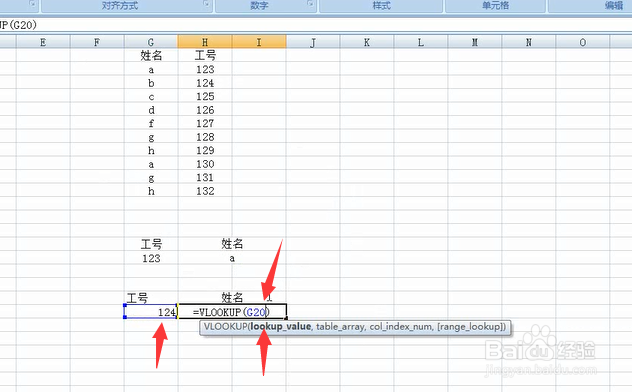
Task: Open the 对齐方式 group dialog launcher
Action: [207, 4]
